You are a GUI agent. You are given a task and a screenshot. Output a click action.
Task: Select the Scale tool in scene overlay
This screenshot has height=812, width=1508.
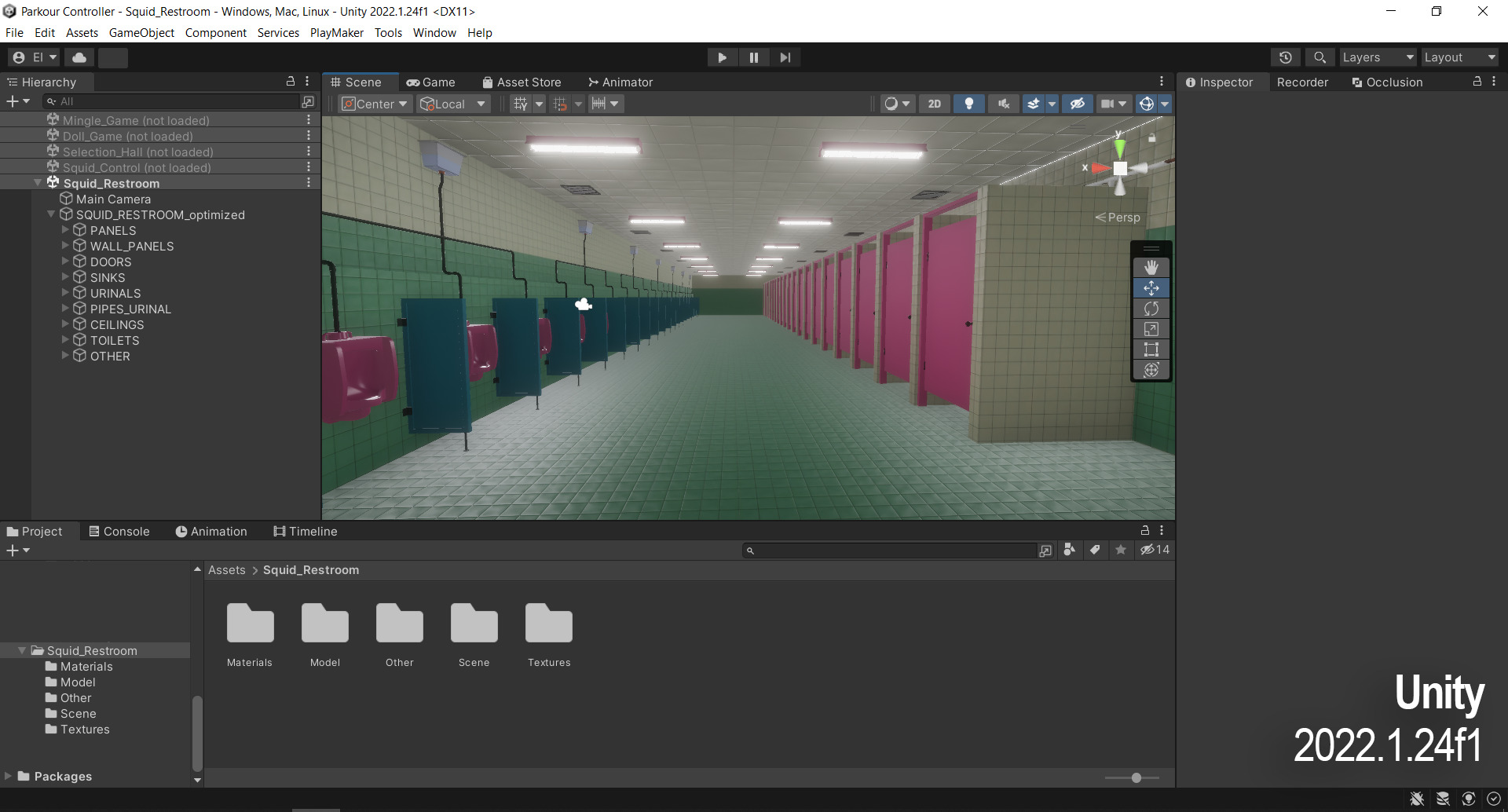coord(1151,329)
